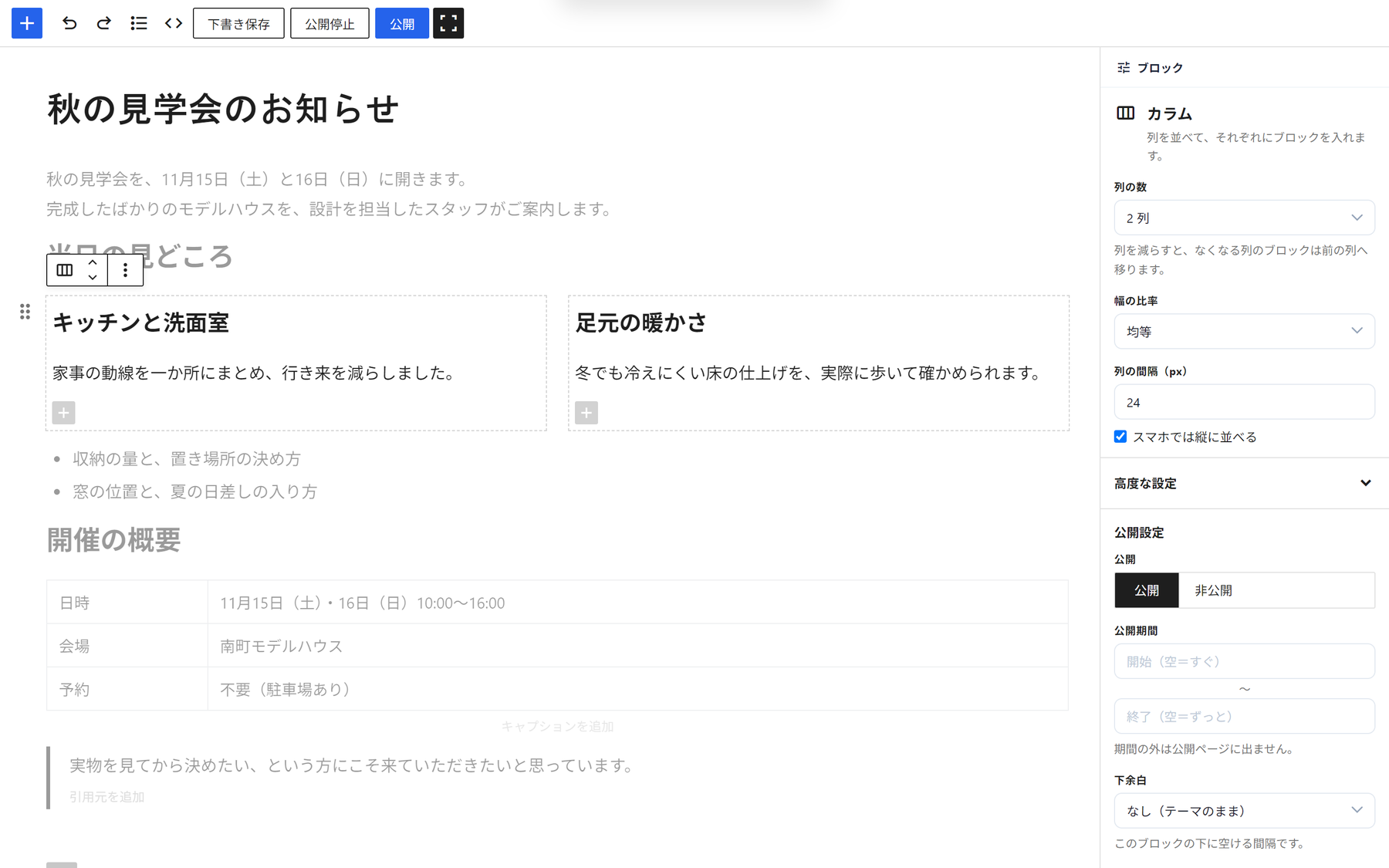
Task: Click the ブロック settings sliders icon
Action: pos(1124,68)
